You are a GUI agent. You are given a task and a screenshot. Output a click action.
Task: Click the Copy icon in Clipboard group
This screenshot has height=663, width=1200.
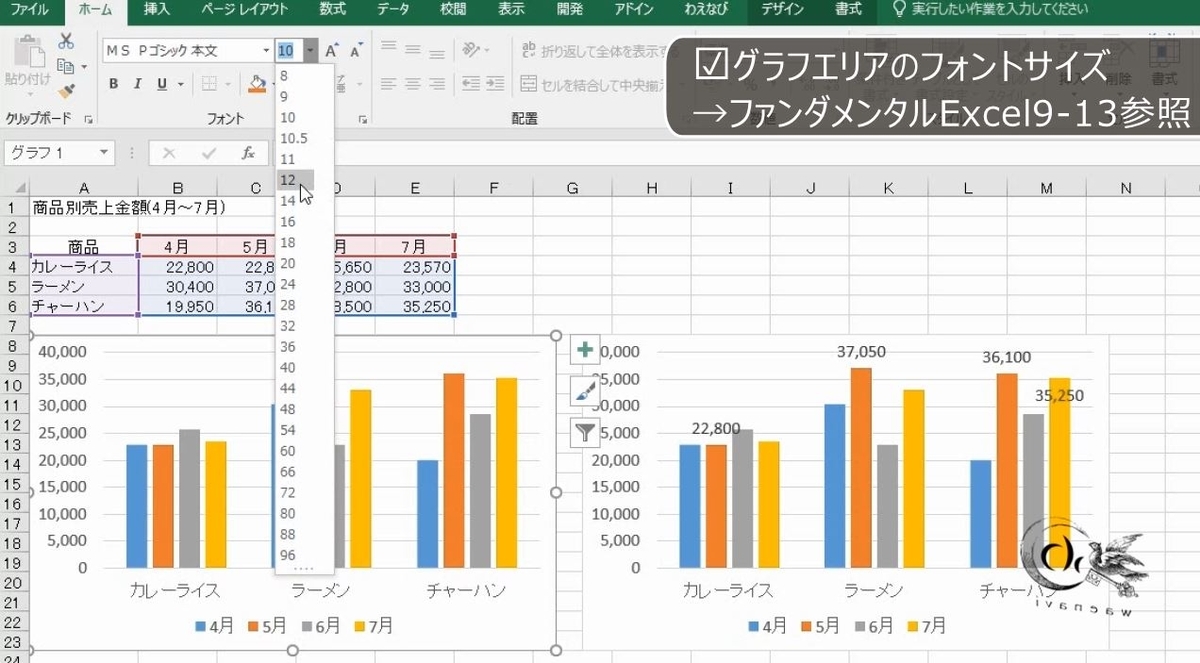pos(64,63)
